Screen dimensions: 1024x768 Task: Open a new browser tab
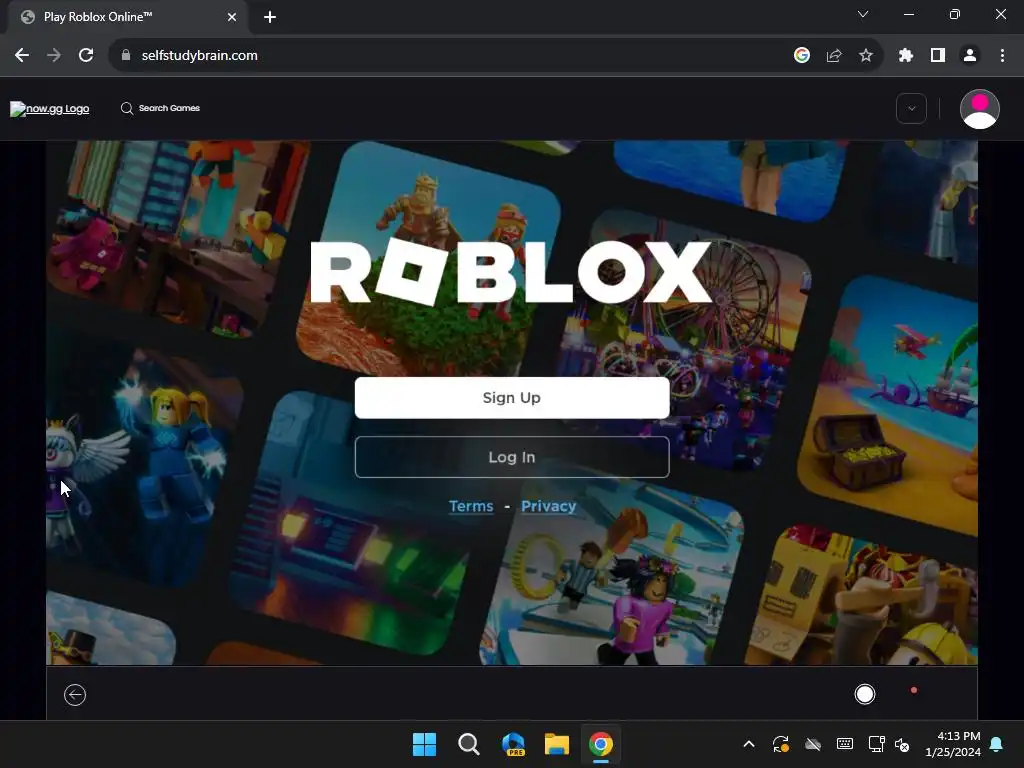tap(270, 17)
